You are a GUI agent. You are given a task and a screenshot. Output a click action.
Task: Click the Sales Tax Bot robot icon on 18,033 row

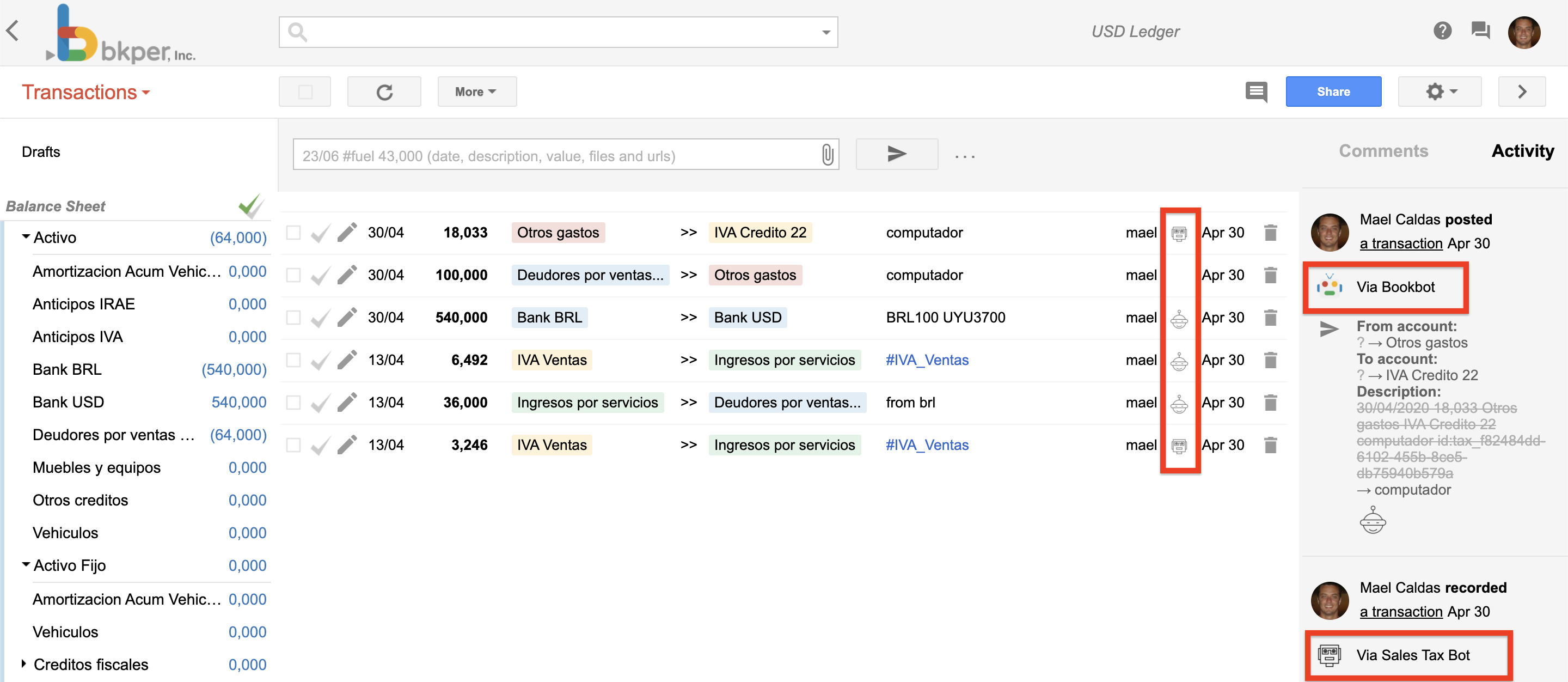click(1180, 232)
